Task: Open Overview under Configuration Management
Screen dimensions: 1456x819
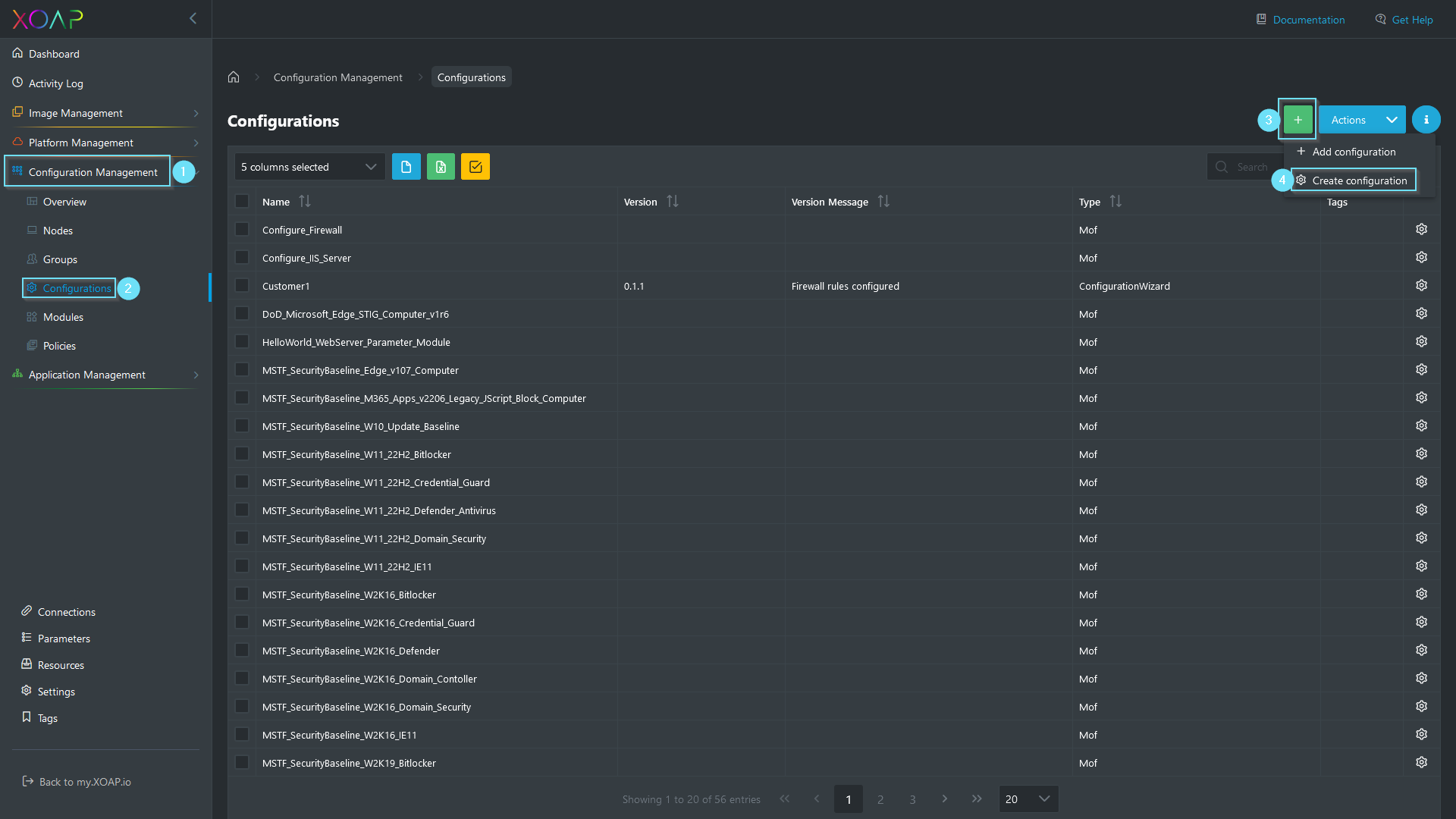Action: pos(57,202)
